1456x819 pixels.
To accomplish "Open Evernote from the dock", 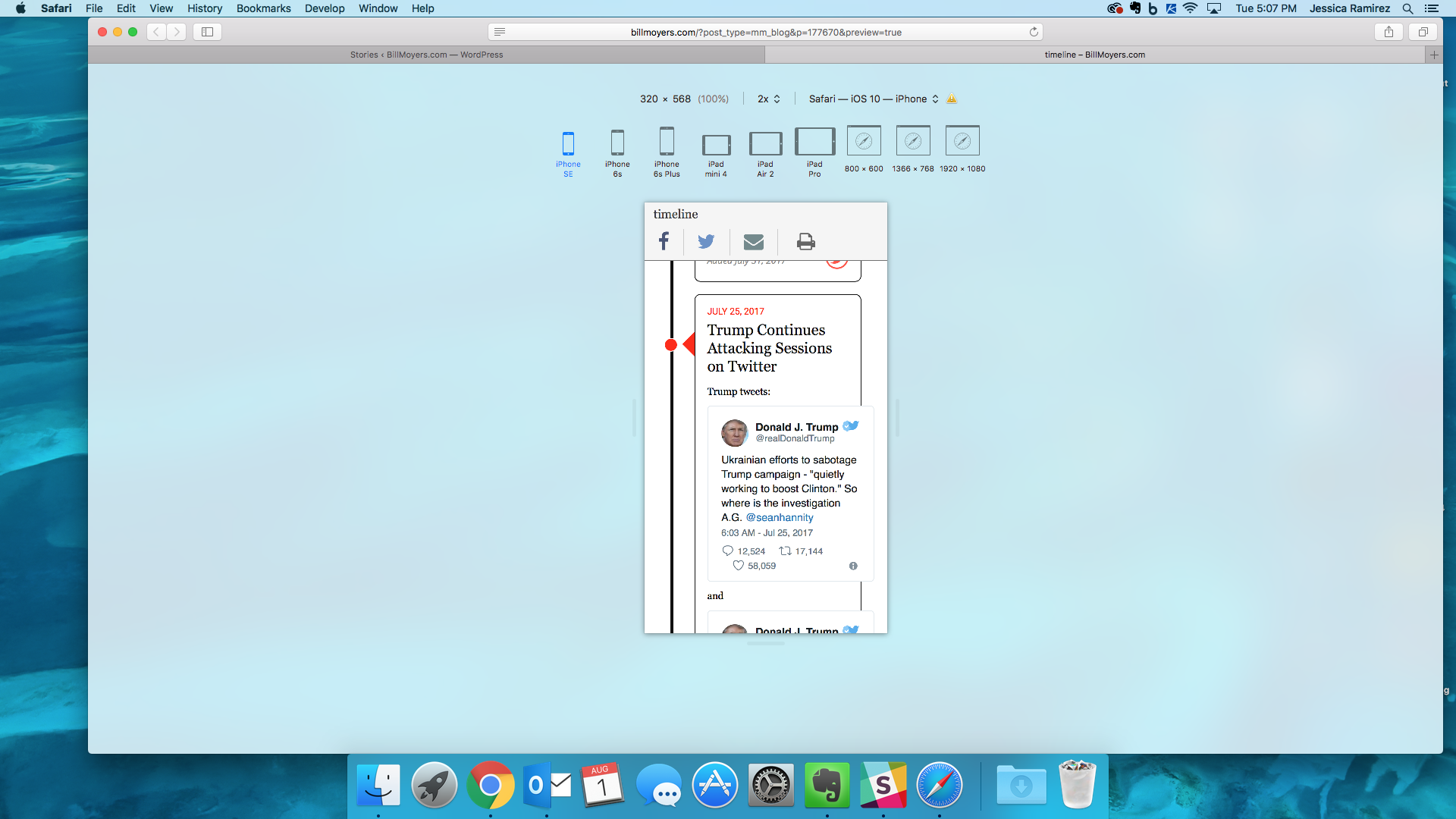I will [827, 786].
